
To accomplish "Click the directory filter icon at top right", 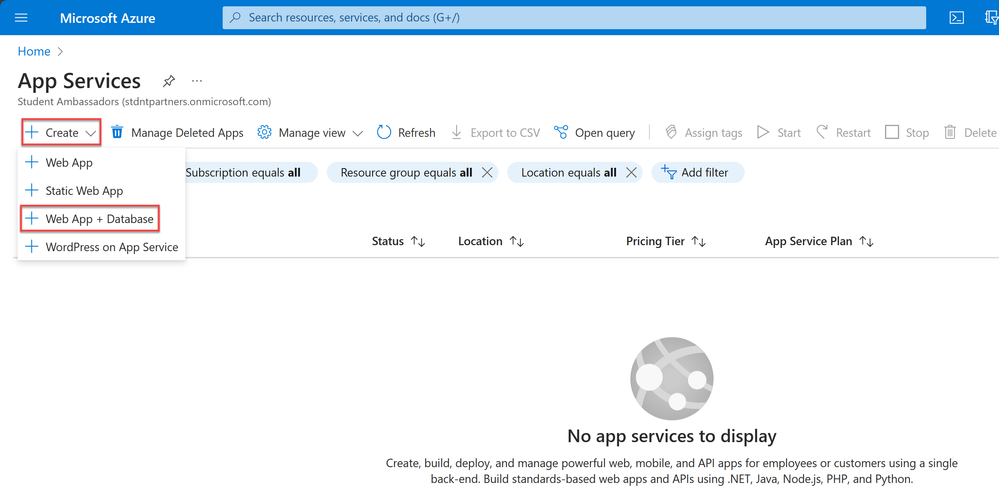I will click(991, 17).
